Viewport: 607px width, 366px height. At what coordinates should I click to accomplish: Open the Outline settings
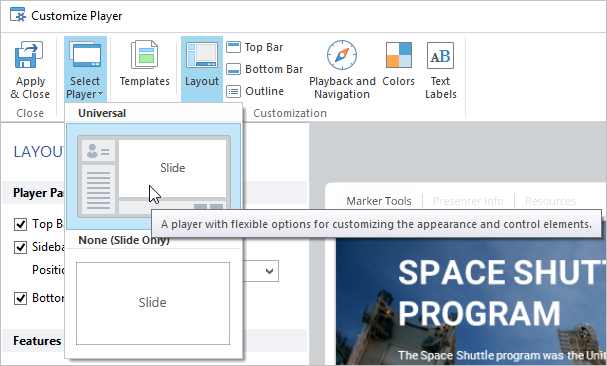pos(255,91)
